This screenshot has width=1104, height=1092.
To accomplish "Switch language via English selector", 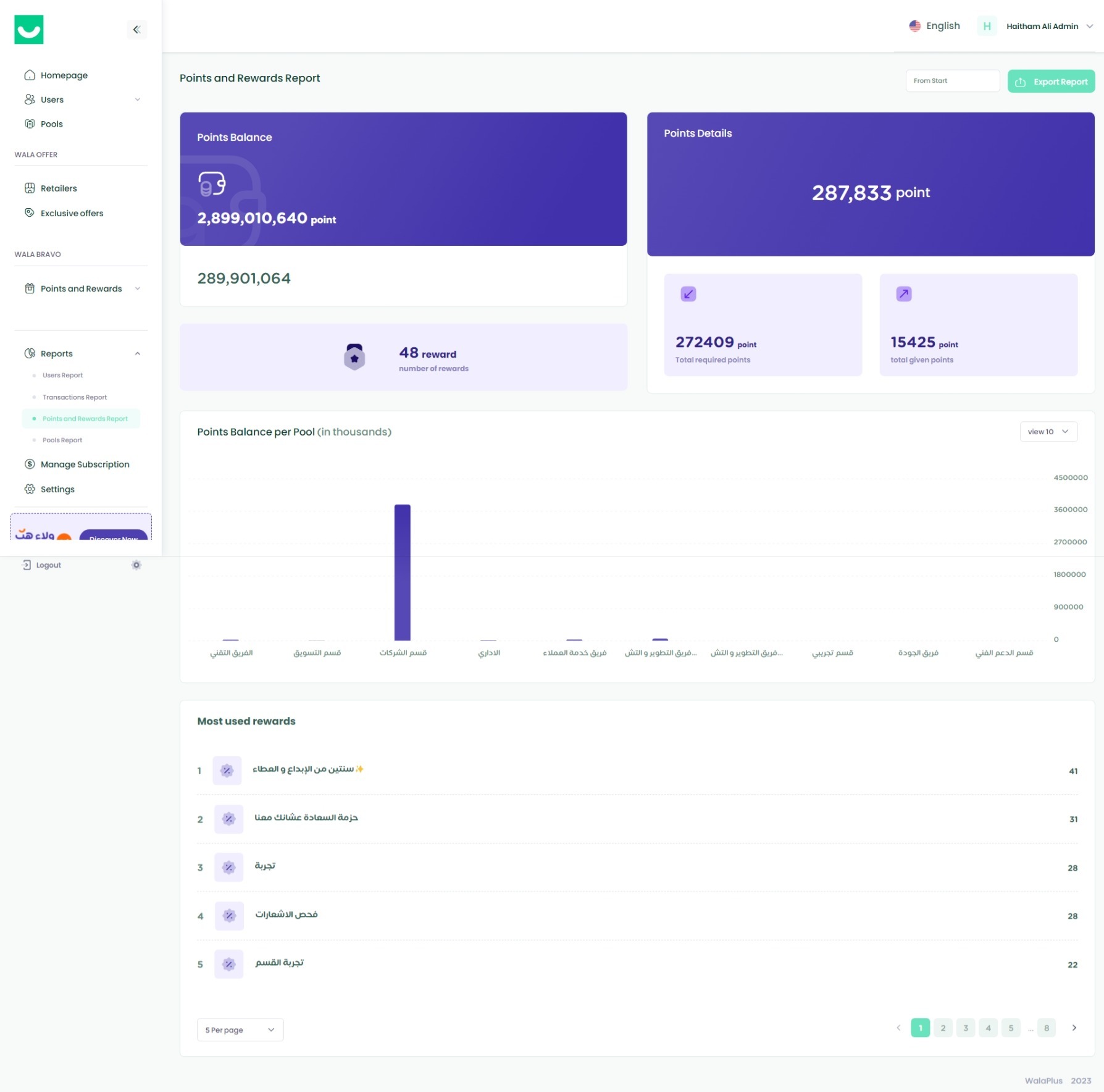I will (x=935, y=26).
